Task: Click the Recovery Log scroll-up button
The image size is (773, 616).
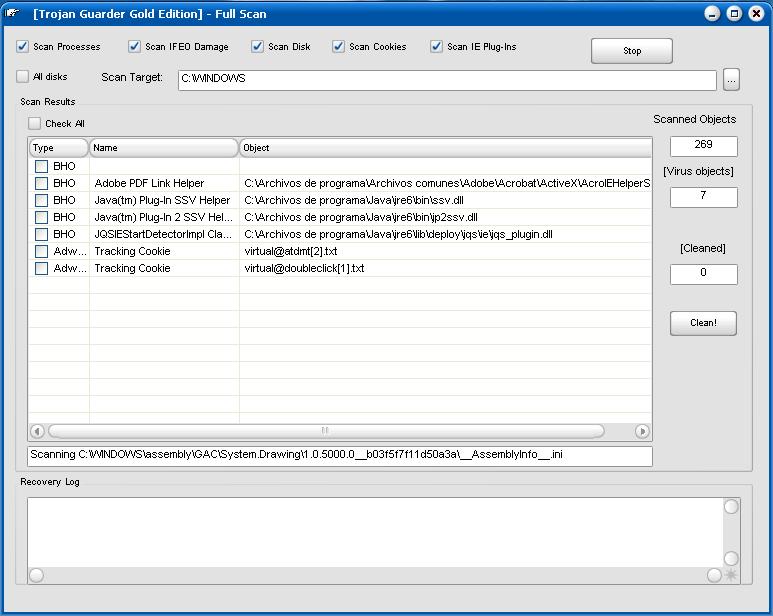Action: [x=731, y=506]
